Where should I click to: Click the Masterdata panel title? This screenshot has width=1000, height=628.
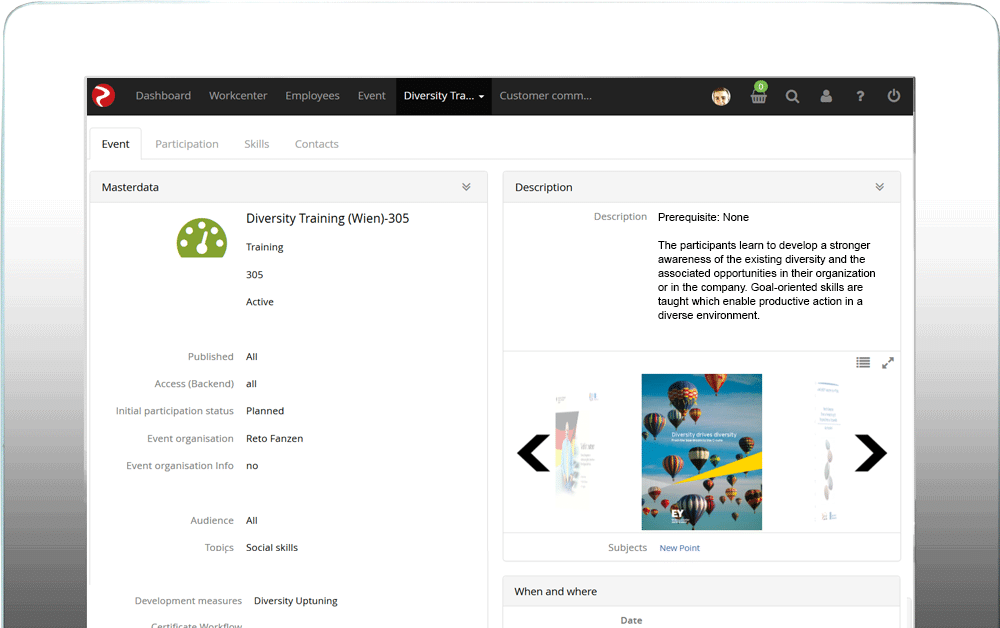pos(130,187)
